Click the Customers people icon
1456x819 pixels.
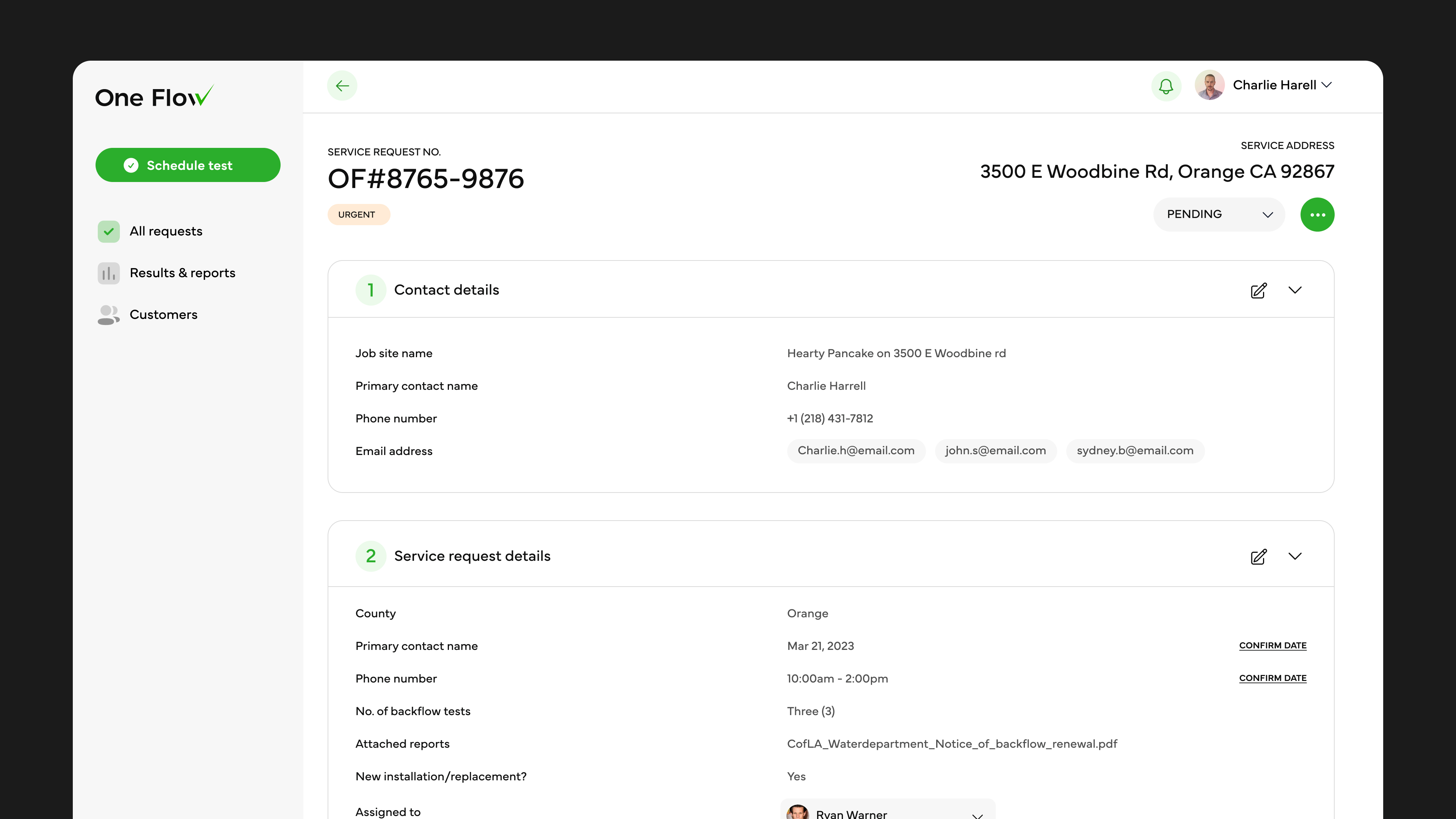pyautogui.click(x=108, y=315)
